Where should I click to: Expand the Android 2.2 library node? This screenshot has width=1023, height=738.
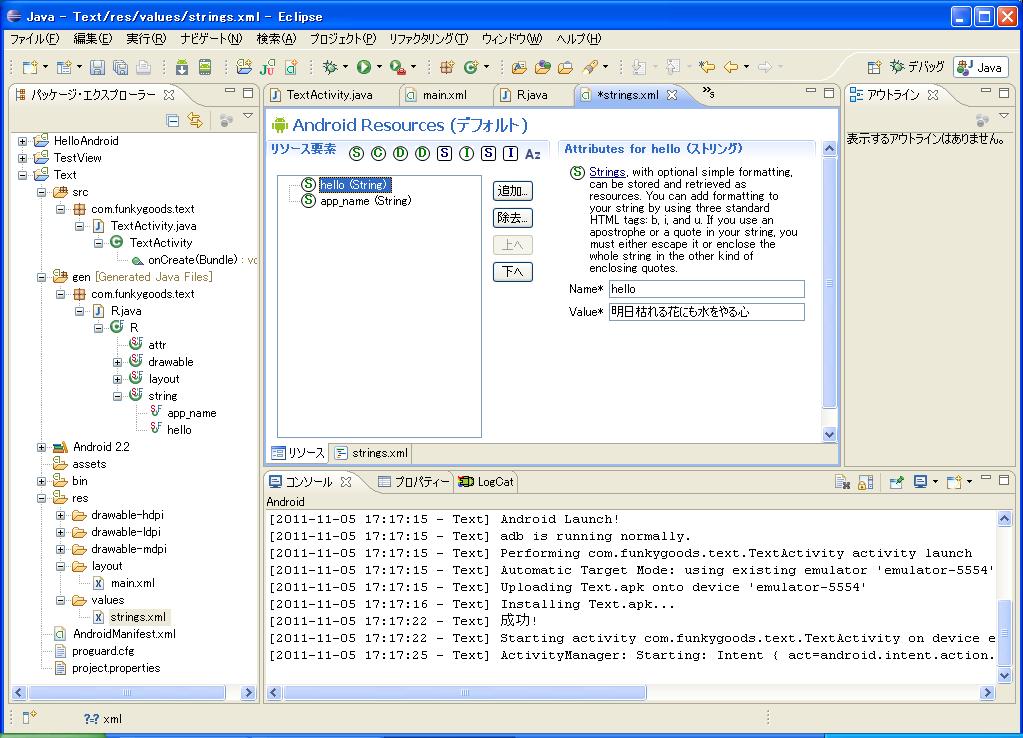click(42, 447)
